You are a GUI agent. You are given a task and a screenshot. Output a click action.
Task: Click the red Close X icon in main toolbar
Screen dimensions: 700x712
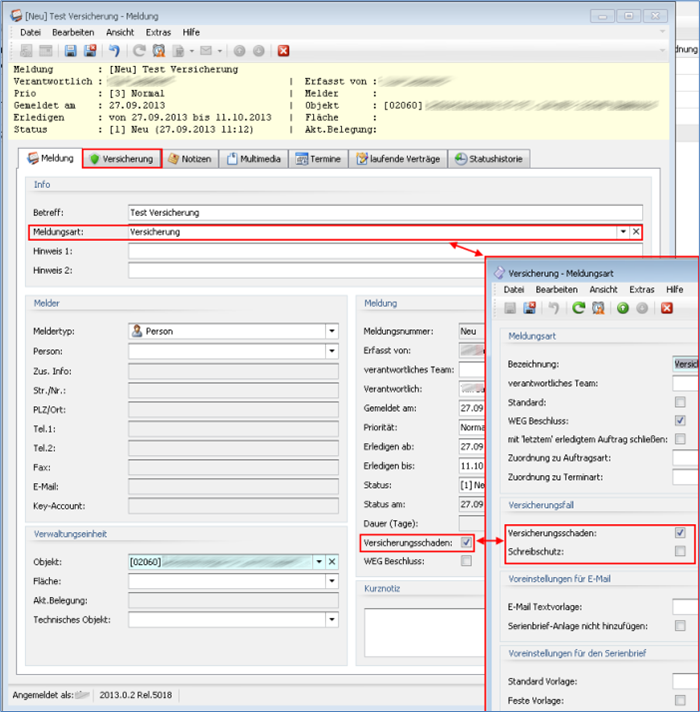(x=283, y=51)
